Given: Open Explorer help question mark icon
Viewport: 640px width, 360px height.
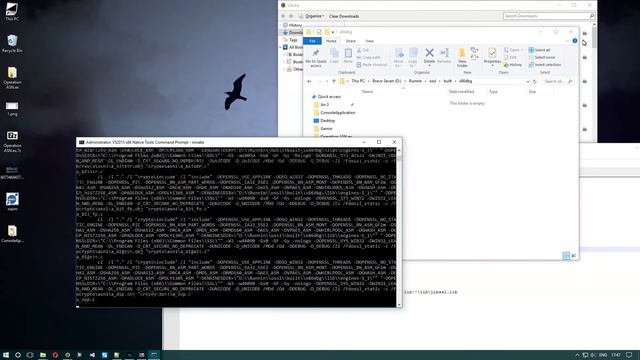Looking at the screenshot, I should tap(575, 41).
